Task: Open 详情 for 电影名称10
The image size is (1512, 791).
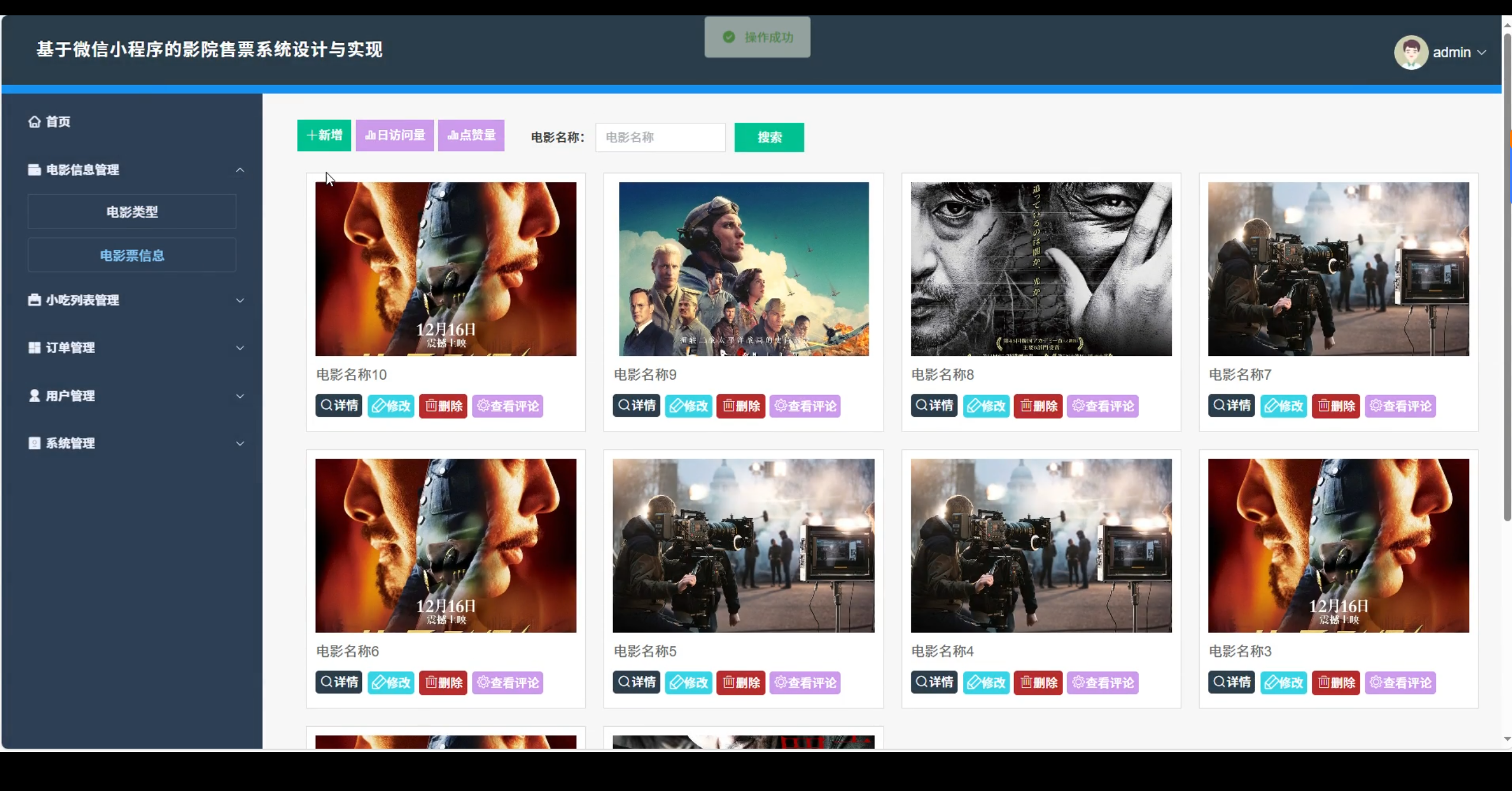Action: point(338,406)
